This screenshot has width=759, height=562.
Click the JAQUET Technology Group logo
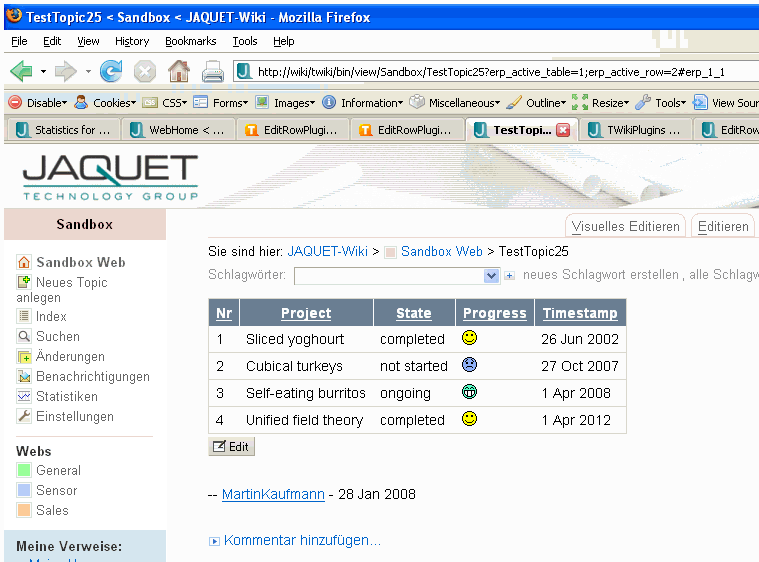coord(110,178)
